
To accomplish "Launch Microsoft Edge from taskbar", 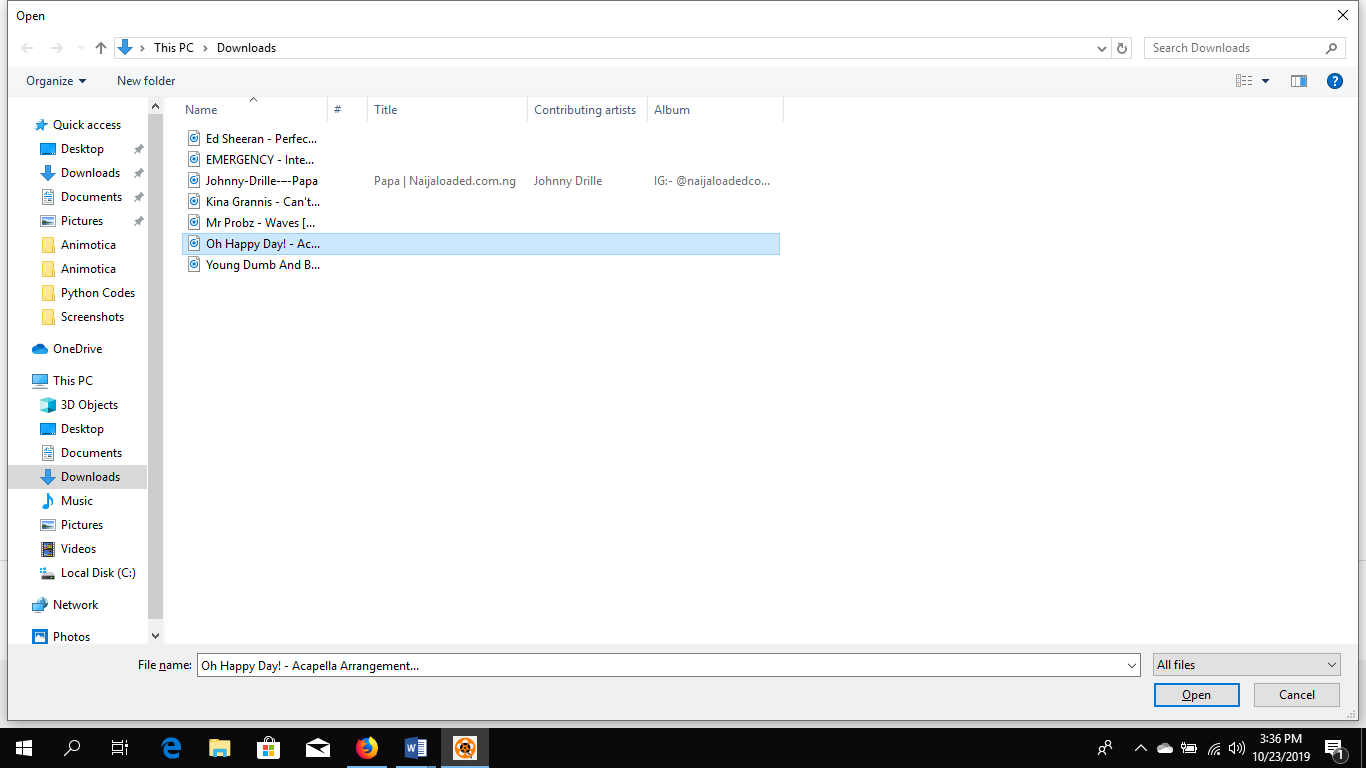I will pos(171,748).
